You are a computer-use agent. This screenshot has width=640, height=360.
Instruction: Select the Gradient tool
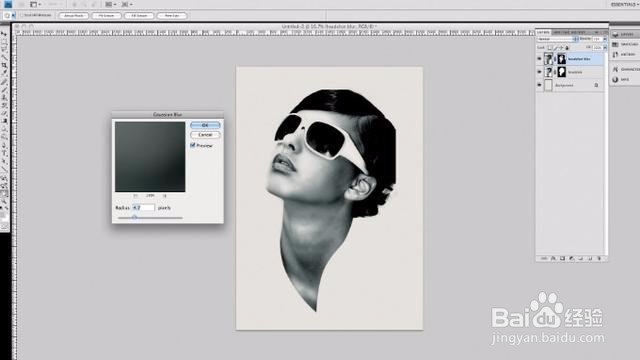click(4, 121)
